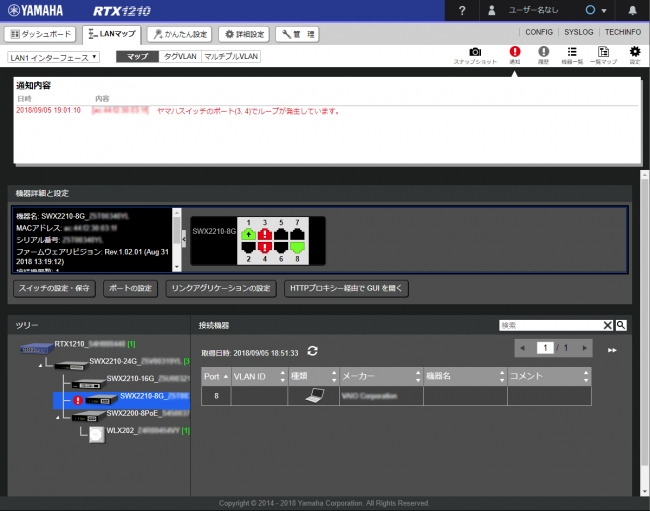Collapse the SWX2210-24G tree node
Viewport: 650px width, 511px height.
click(41, 365)
